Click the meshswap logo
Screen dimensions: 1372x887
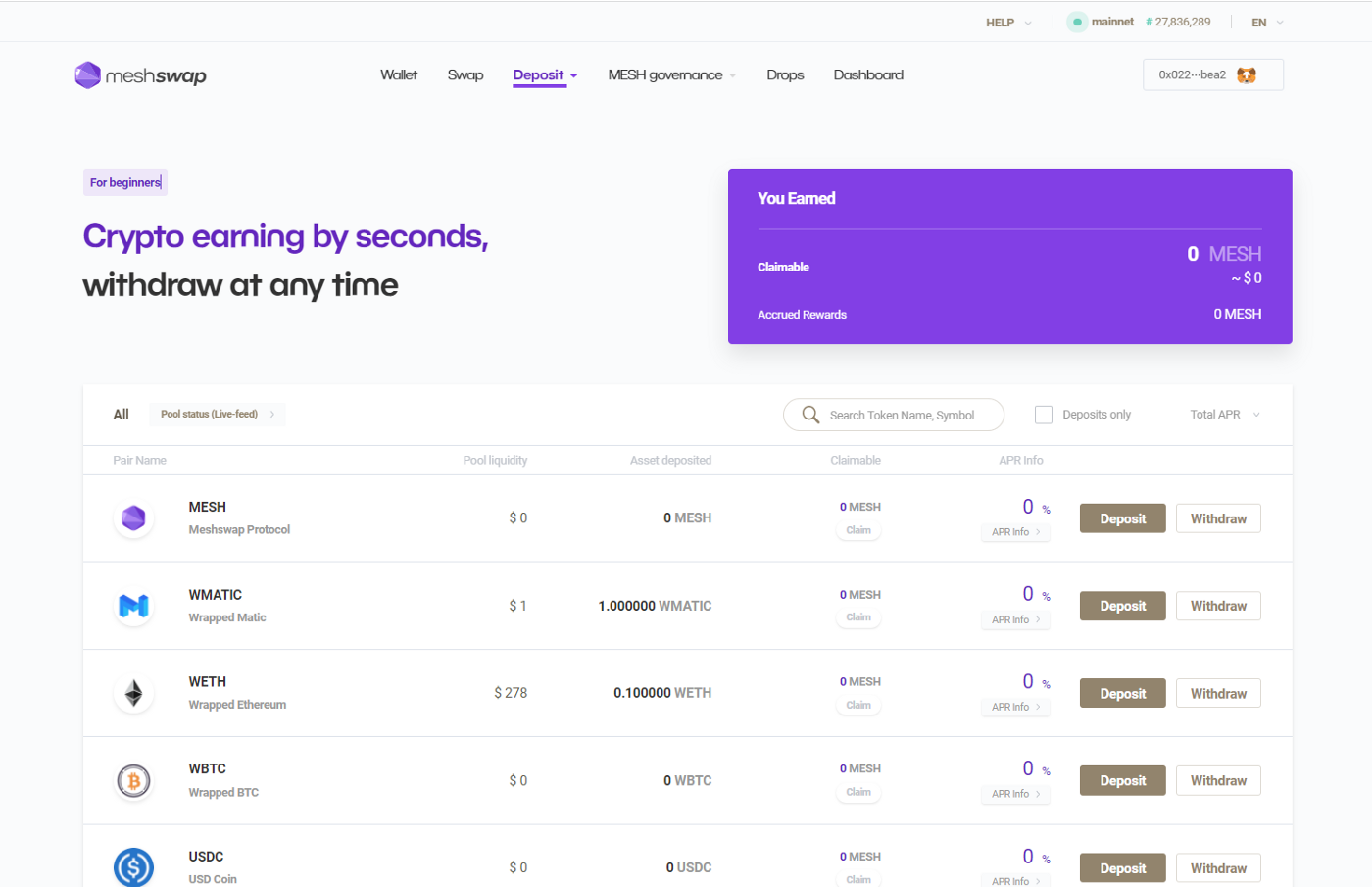(x=140, y=75)
